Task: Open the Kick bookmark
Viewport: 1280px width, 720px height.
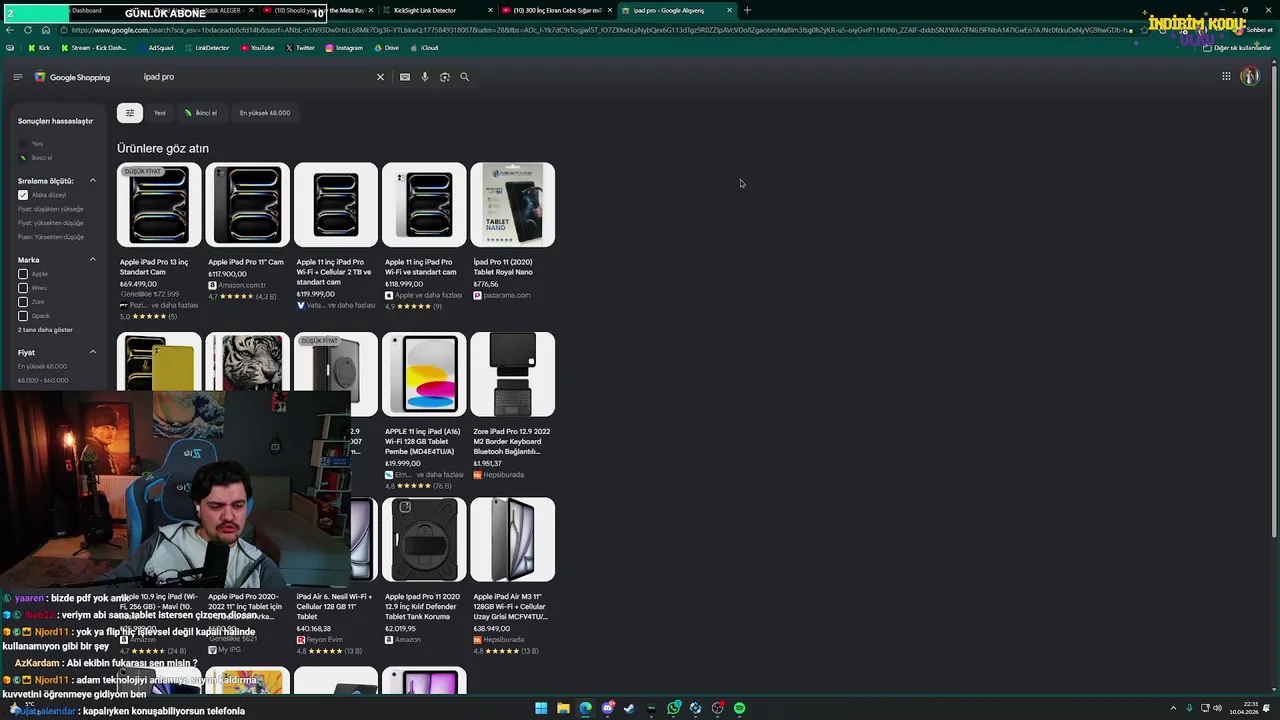Action: (x=39, y=48)
